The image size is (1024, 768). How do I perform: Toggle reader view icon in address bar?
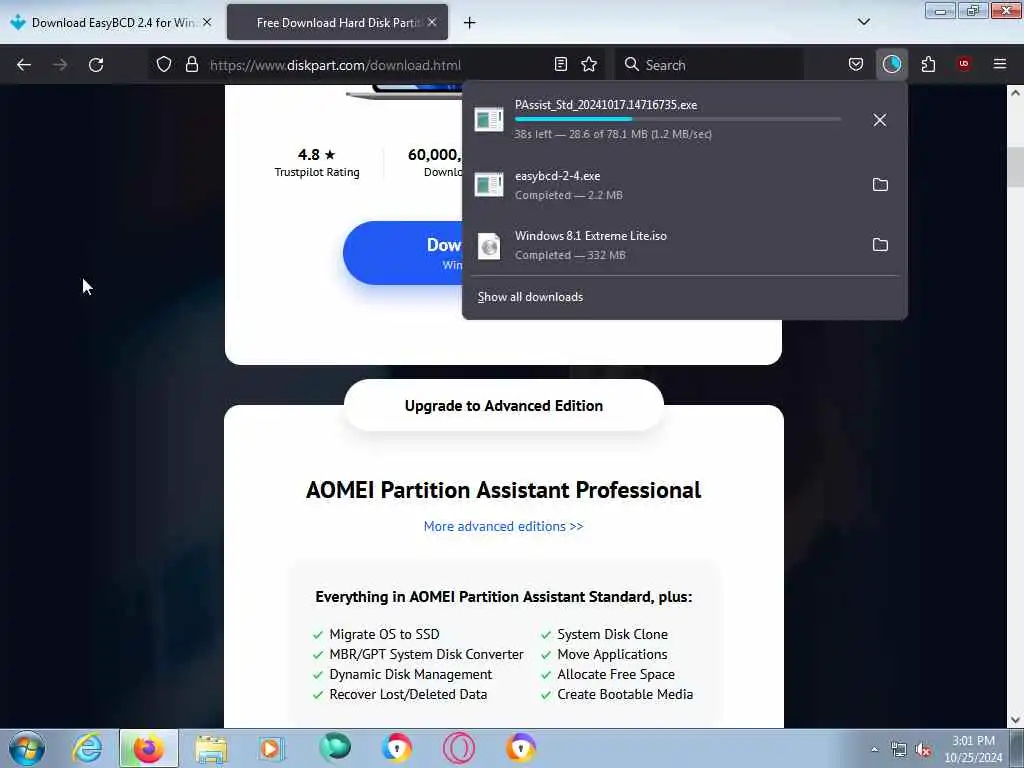coord(560,64)
